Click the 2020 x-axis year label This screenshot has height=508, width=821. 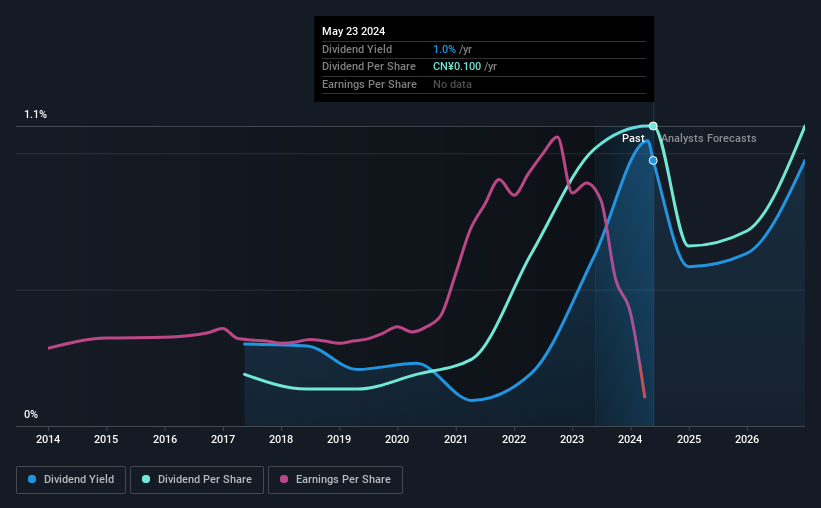point(397,439)
